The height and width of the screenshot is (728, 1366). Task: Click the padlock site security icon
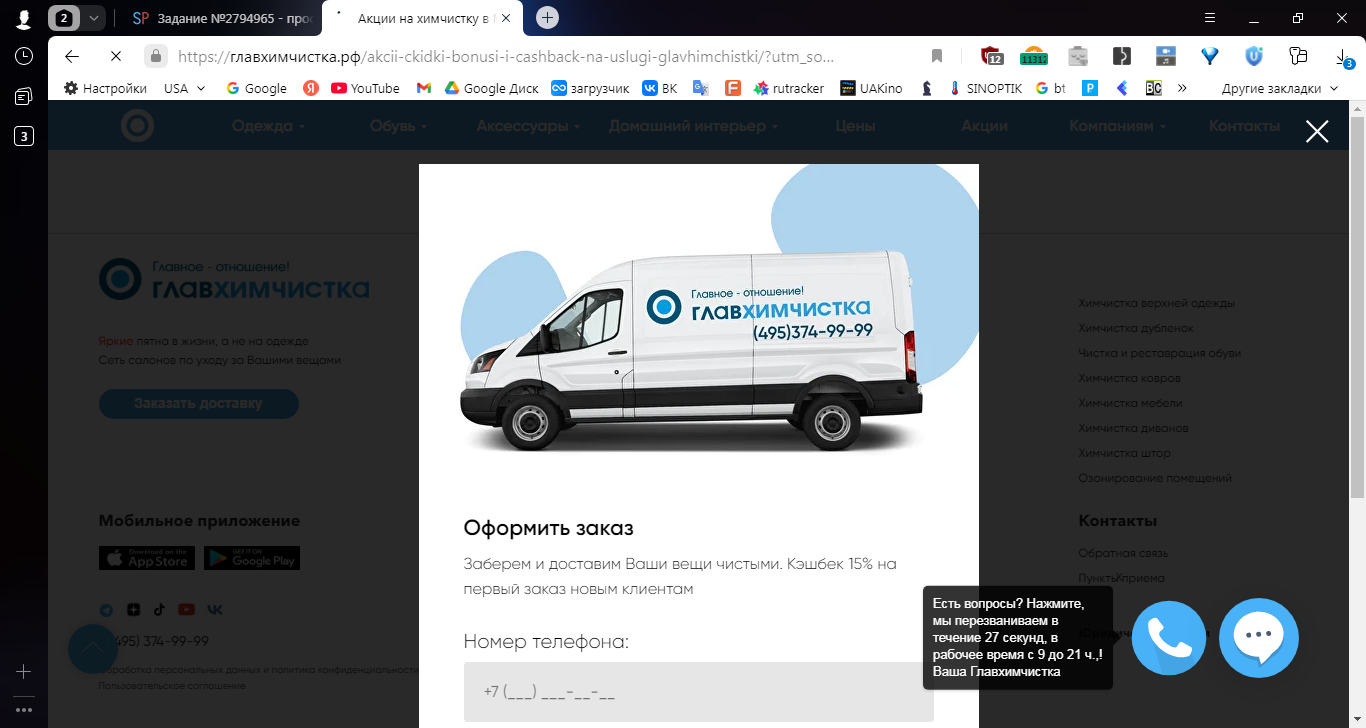pyautogui.click(x=155, y=56)
